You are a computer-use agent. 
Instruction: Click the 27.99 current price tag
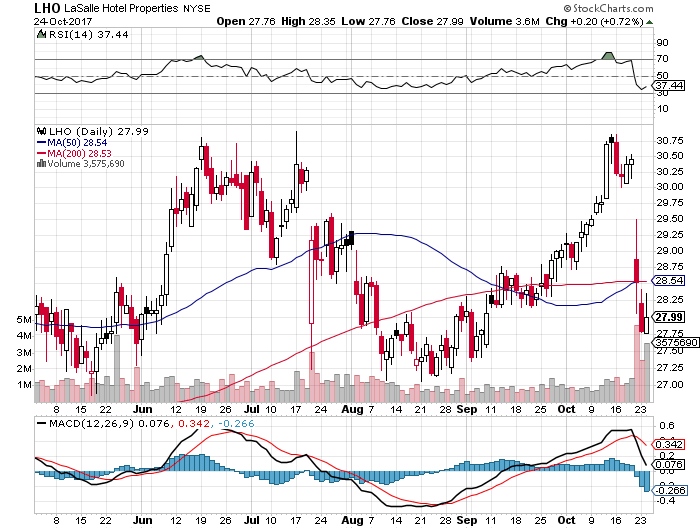click(x=668, y=318)
